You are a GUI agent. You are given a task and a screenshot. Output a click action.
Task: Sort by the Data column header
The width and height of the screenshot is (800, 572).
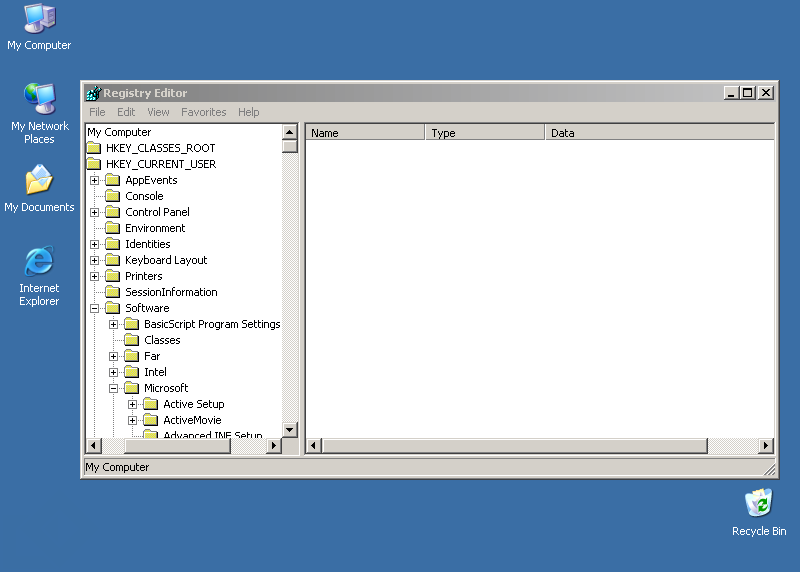point(659,133)
